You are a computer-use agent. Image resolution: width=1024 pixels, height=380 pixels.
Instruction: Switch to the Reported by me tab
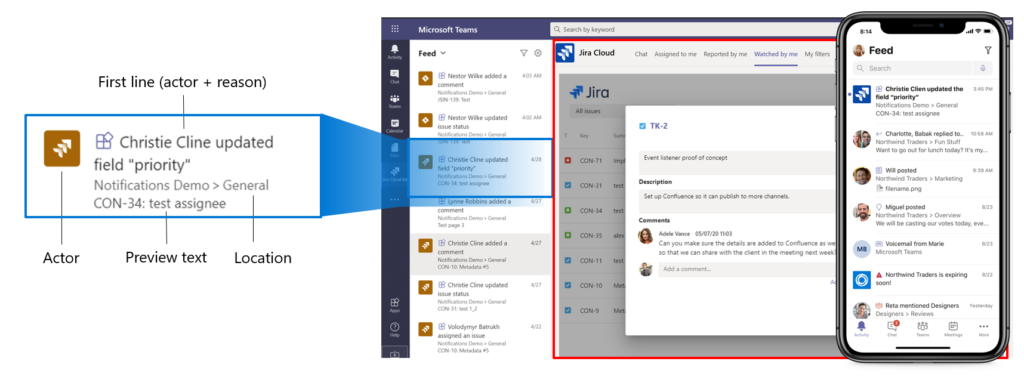coord(725,54)
